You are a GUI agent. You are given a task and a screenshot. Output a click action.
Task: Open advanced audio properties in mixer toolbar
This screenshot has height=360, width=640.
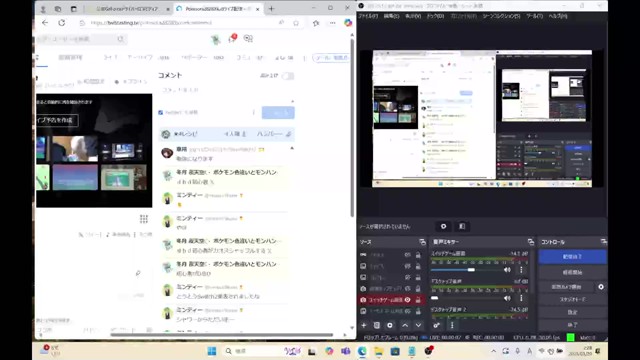click(x=436, y=325)
